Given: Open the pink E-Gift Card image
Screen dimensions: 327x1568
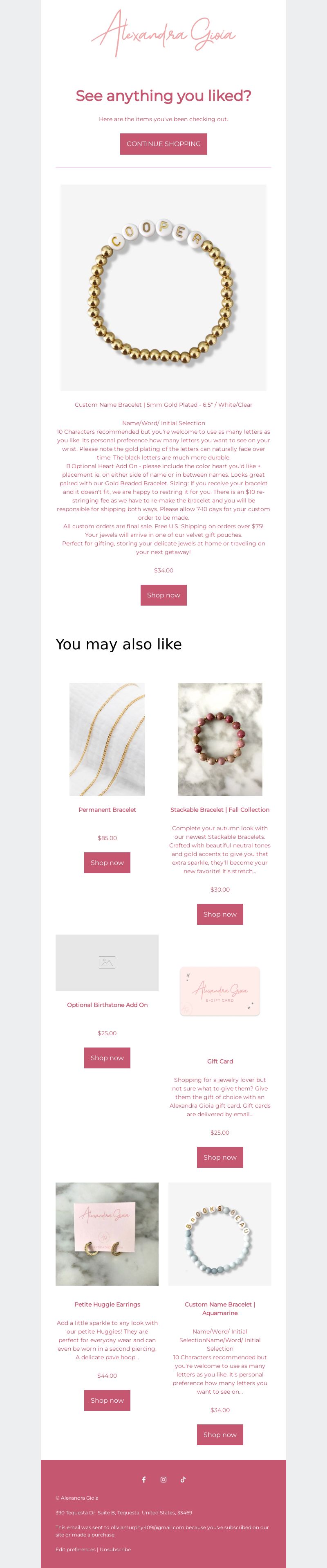Looking at the screenshot, I should click(220, 991).
